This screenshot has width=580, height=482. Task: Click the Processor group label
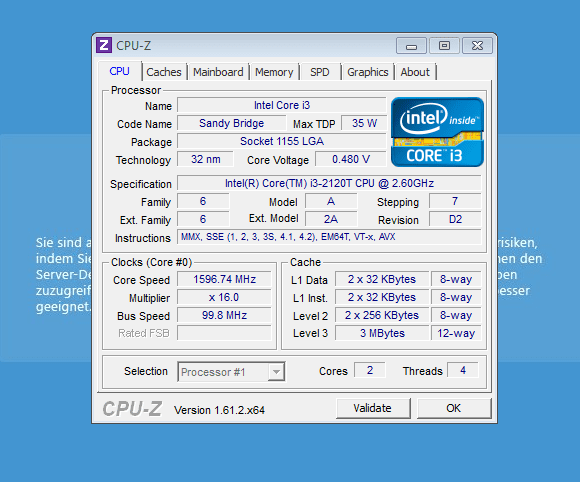136,90
